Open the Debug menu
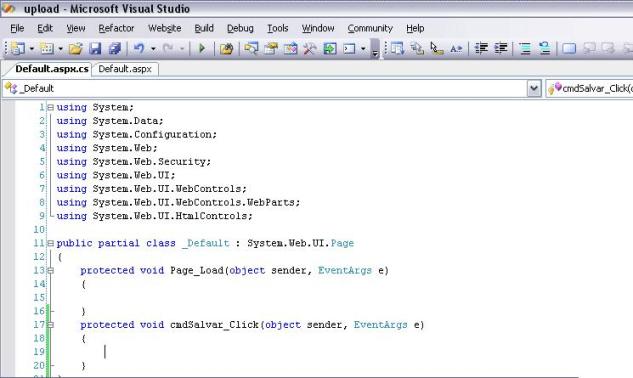Image resolution: width=633 pixels, height=378 pixels. (x=240, y=28)
